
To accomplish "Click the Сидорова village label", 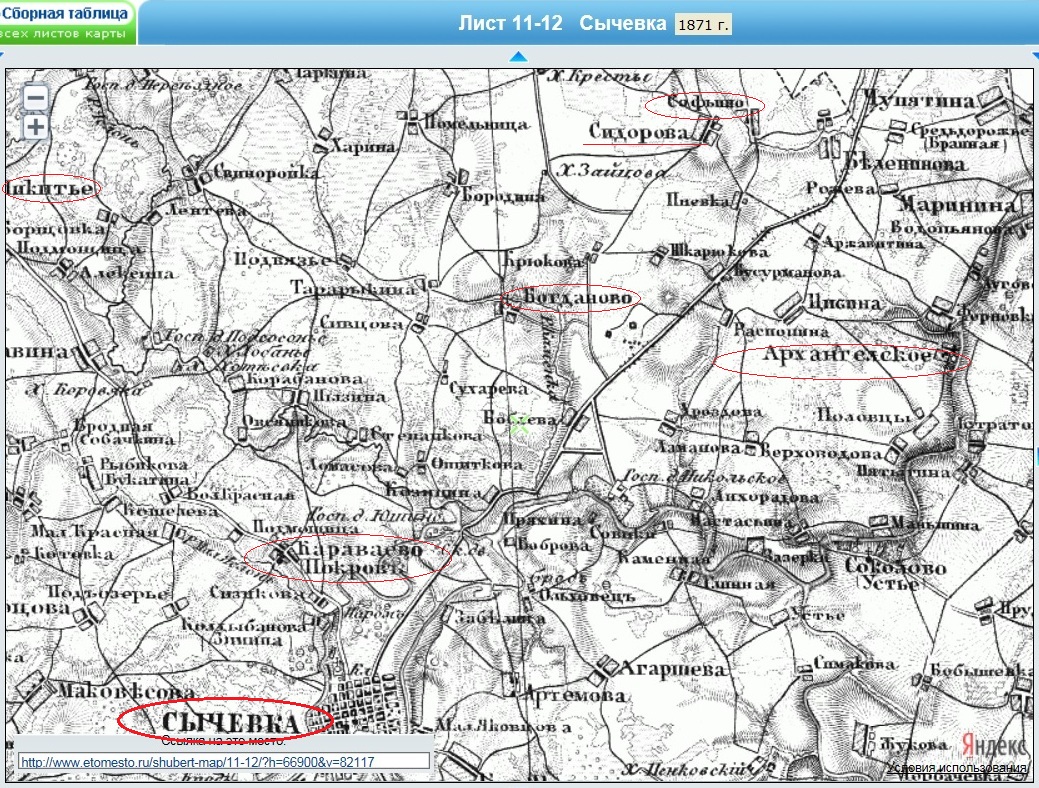I will click(639, 133).
